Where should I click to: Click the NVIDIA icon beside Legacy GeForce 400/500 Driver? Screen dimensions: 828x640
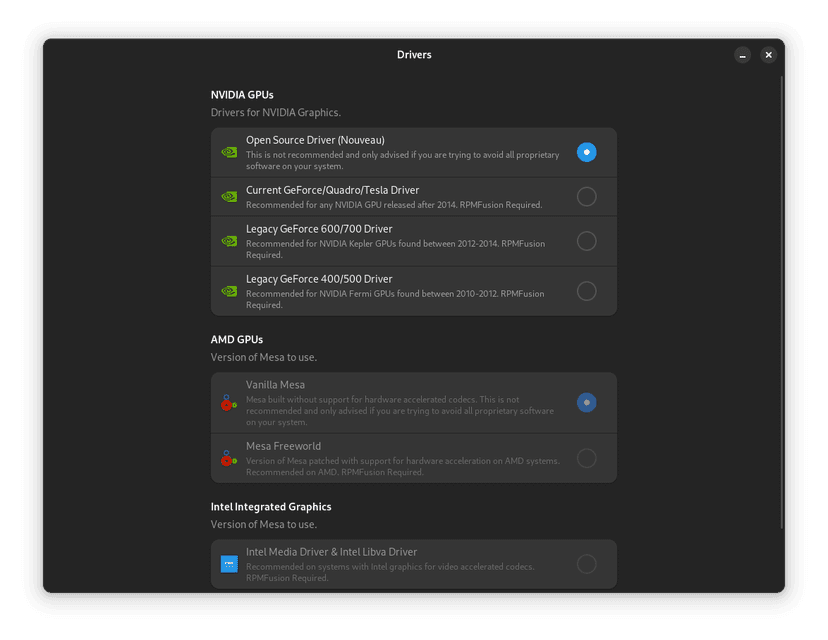(229, 291)
